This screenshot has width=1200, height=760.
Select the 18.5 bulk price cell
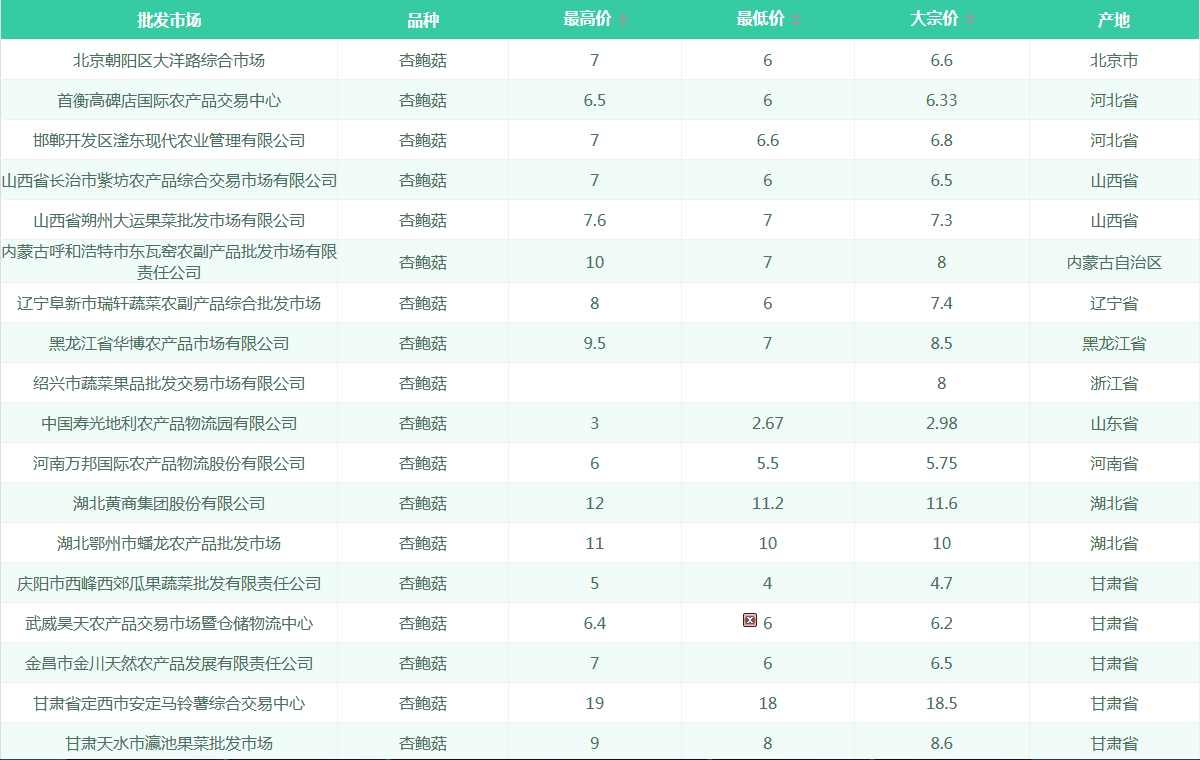(x=941, y=703)
